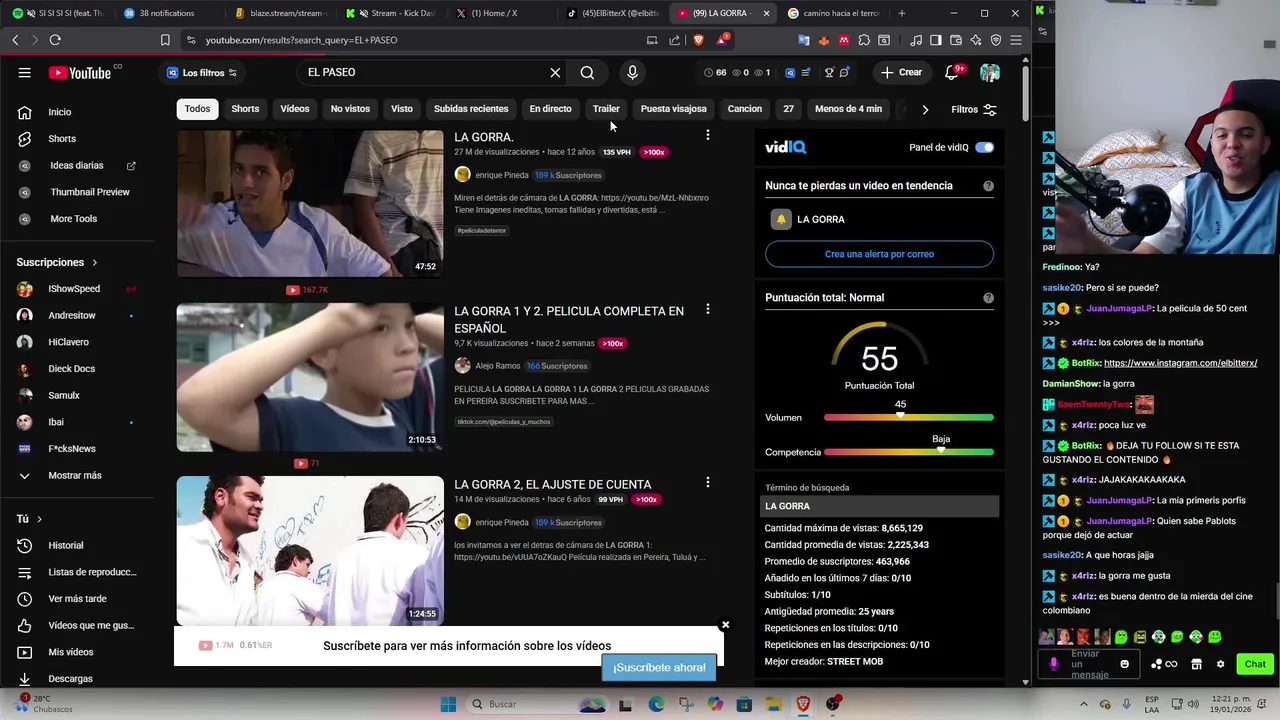Click the Volumen score bar
Screen dimensions: 1280x720
pyautogui.click(x=908, y=417)
